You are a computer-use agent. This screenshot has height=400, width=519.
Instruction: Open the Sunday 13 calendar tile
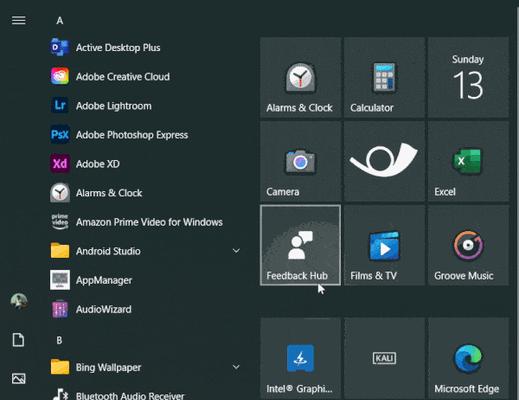point(468,77)
